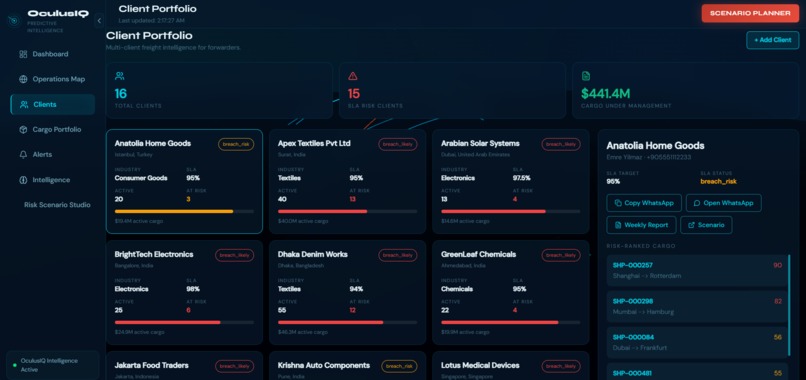806x380 pixels.
Task: Open the Krishna Auto Components card
Action: pos(347,366)
